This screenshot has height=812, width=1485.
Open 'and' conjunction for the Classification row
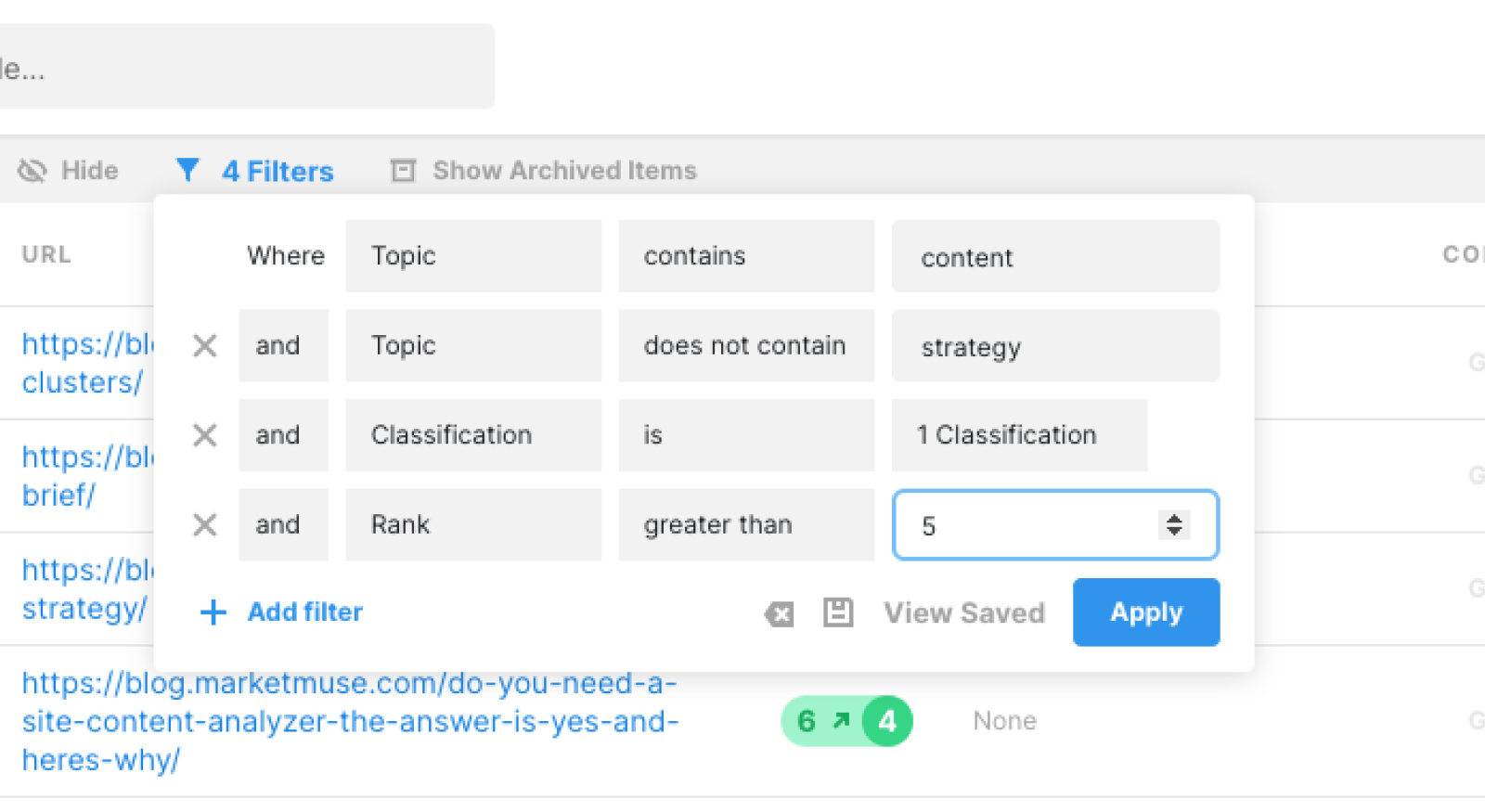(x=283, y=435)
